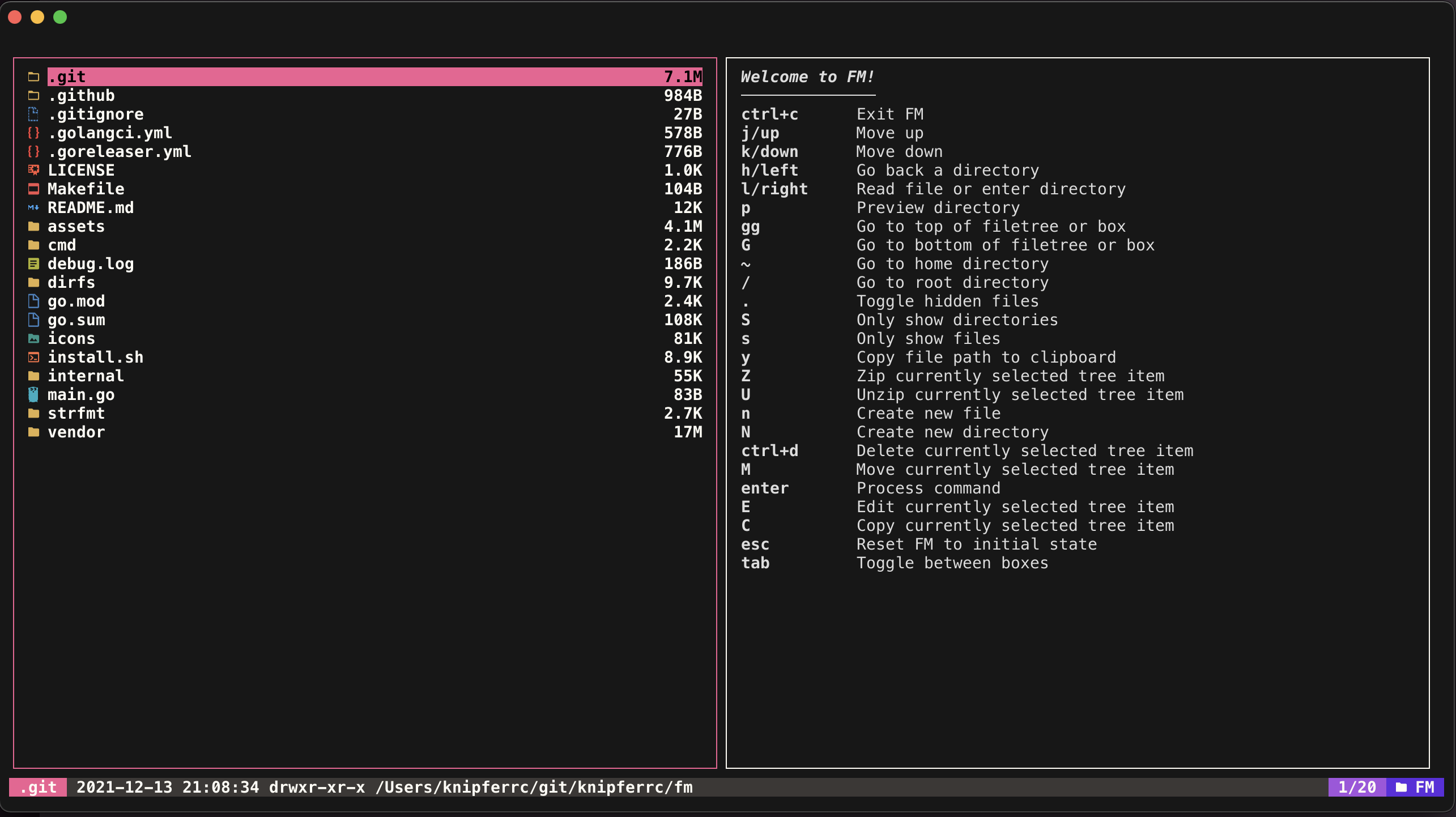
Task: Select the internal folder row
Action: [85, 376]
